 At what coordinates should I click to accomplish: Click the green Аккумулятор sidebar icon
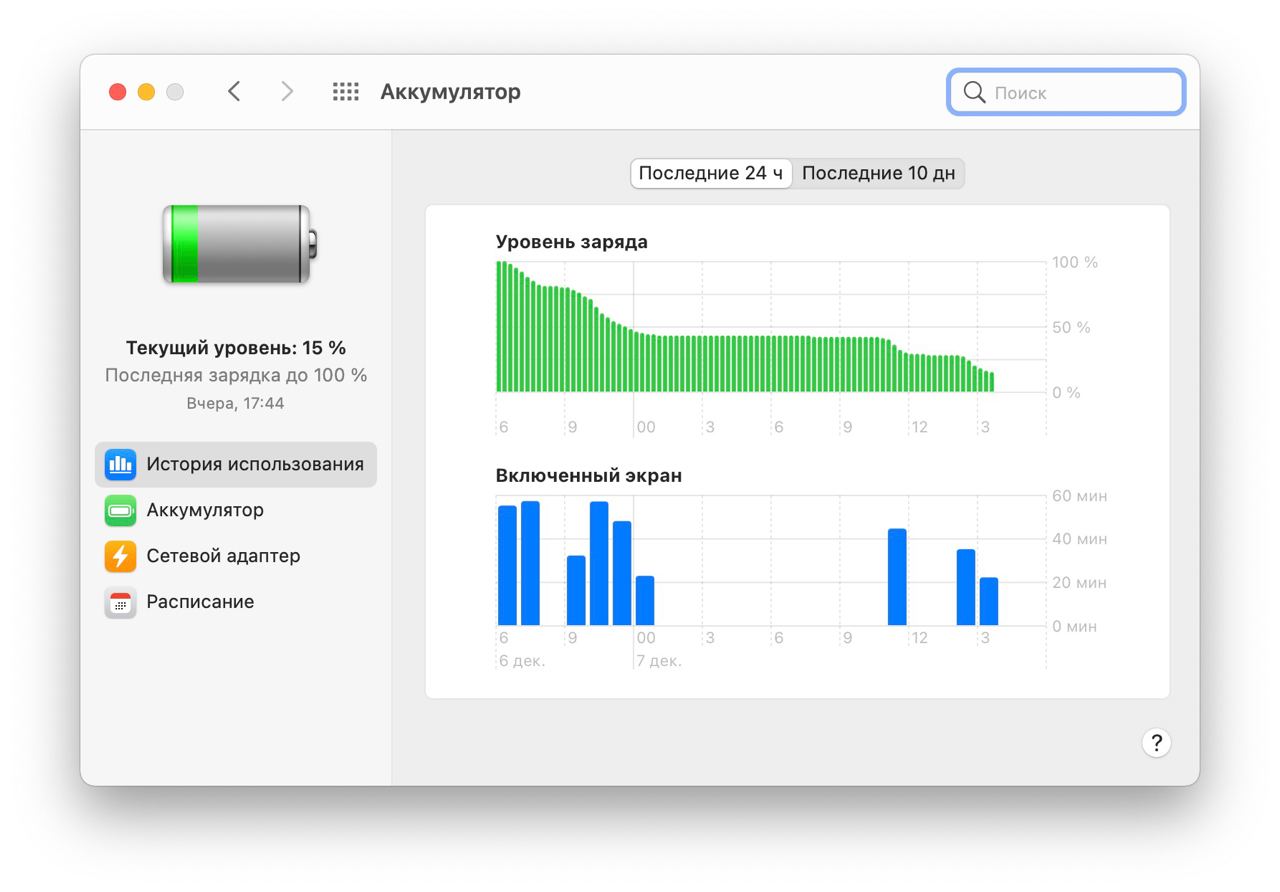[x=120, y=510]
